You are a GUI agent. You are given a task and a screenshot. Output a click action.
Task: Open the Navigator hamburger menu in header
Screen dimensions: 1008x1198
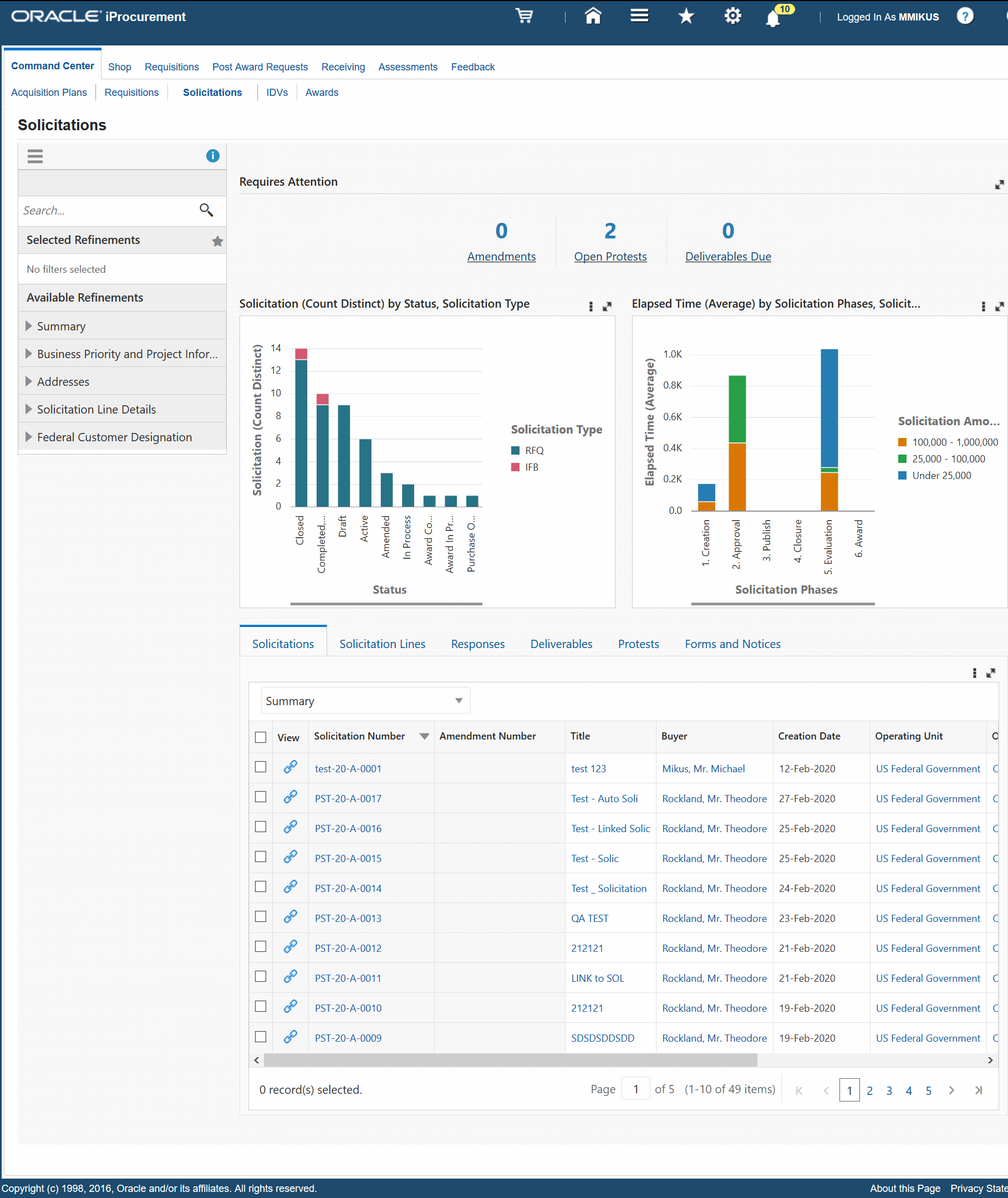click(x=639, y=16)
